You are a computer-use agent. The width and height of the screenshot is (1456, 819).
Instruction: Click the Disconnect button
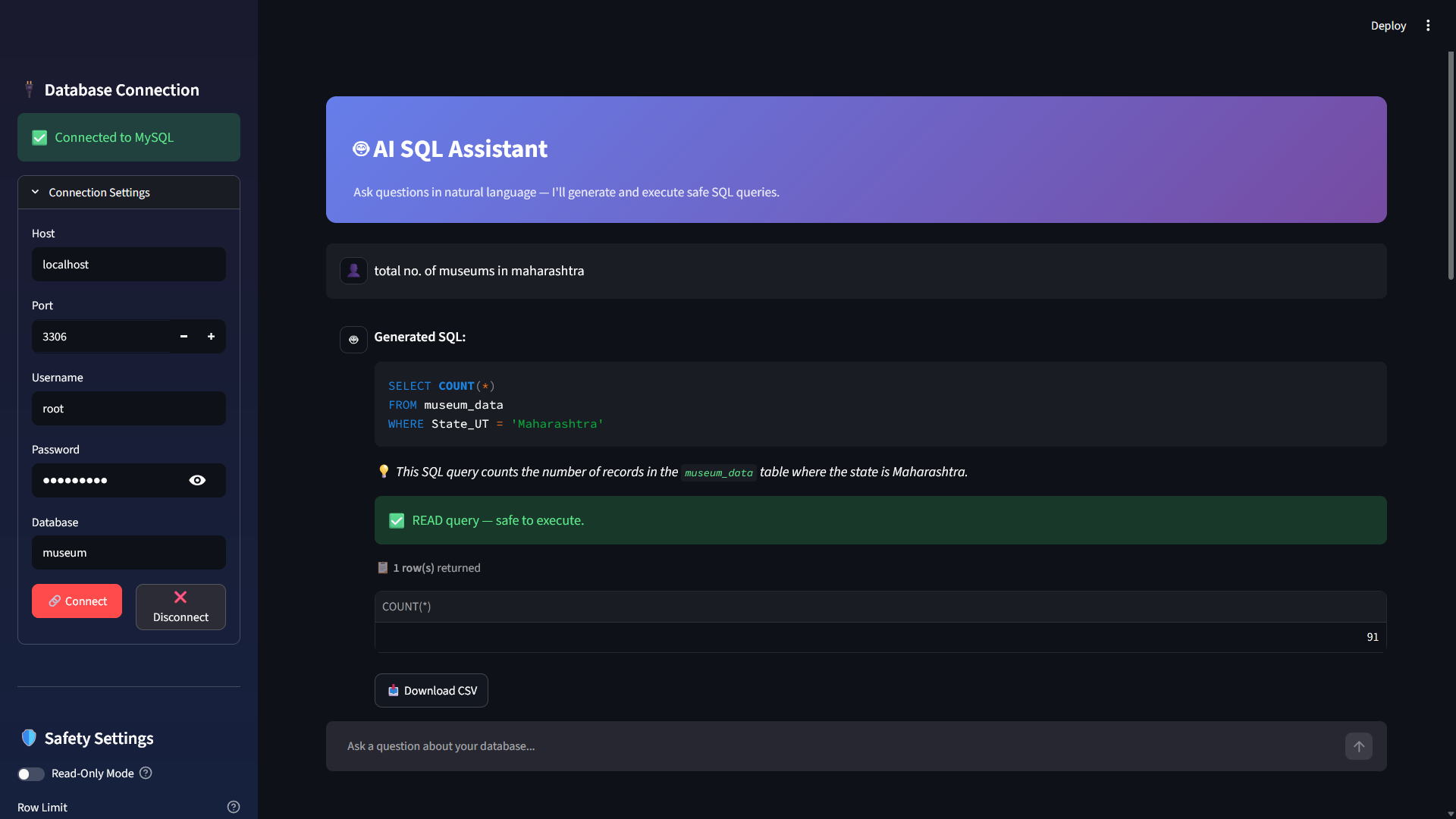pos(180,607)
